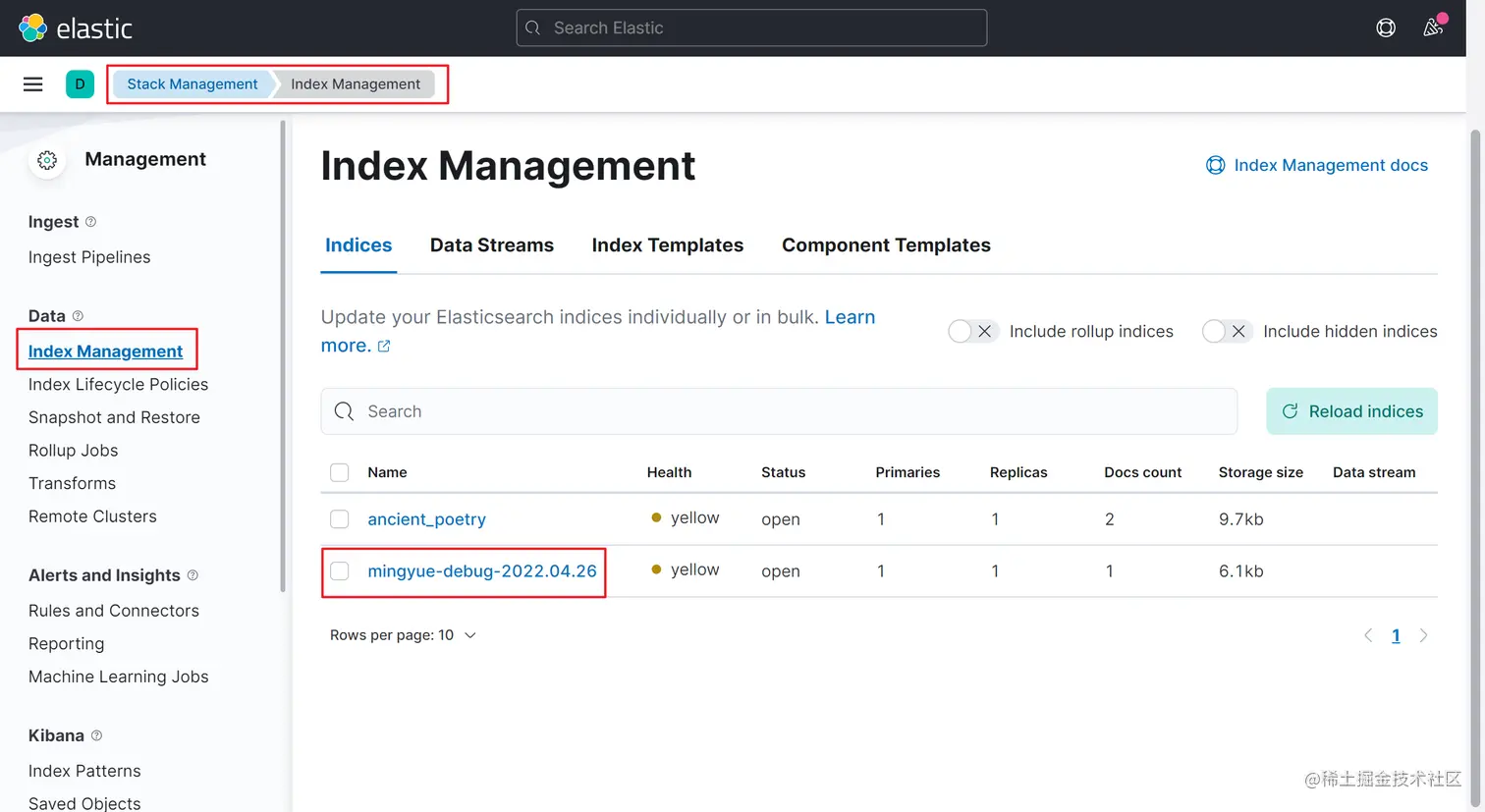Screen dimensions: 1485x812
Task: Check the mingyue-debug-2022.04.26 row checkbox
Action: tap(340, 571)
